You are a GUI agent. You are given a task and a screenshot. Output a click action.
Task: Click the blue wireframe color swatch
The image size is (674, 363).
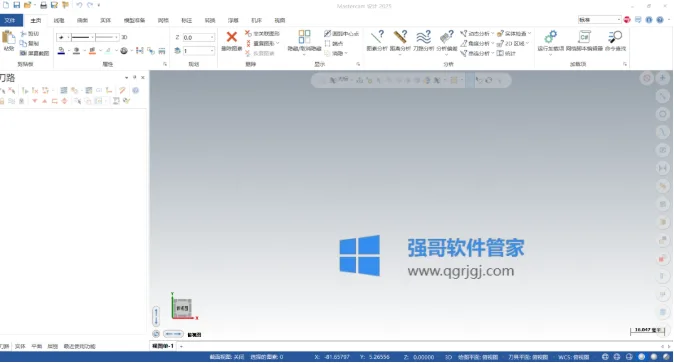pos(61,51)
